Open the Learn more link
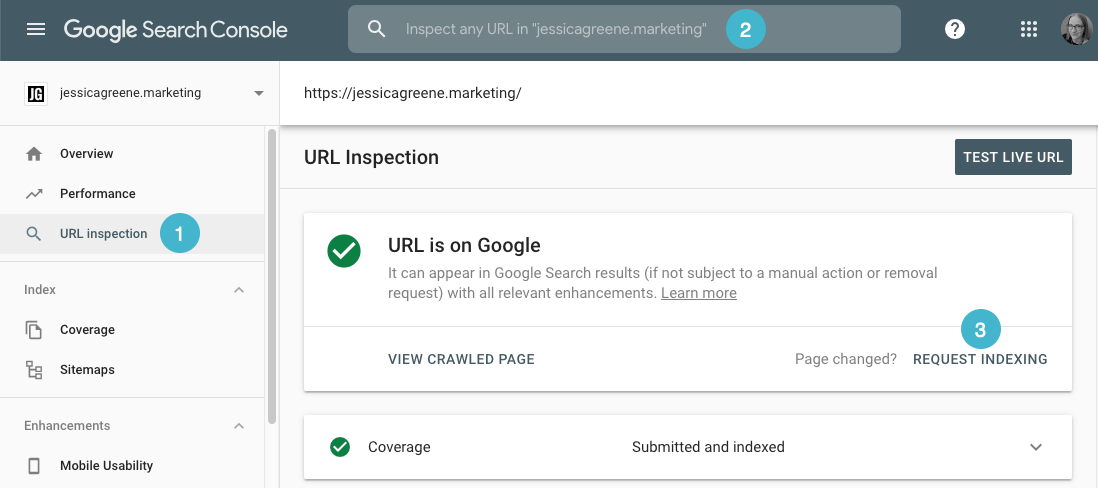The width and height of the screenshot is (1098, 488). coord(698,293)
